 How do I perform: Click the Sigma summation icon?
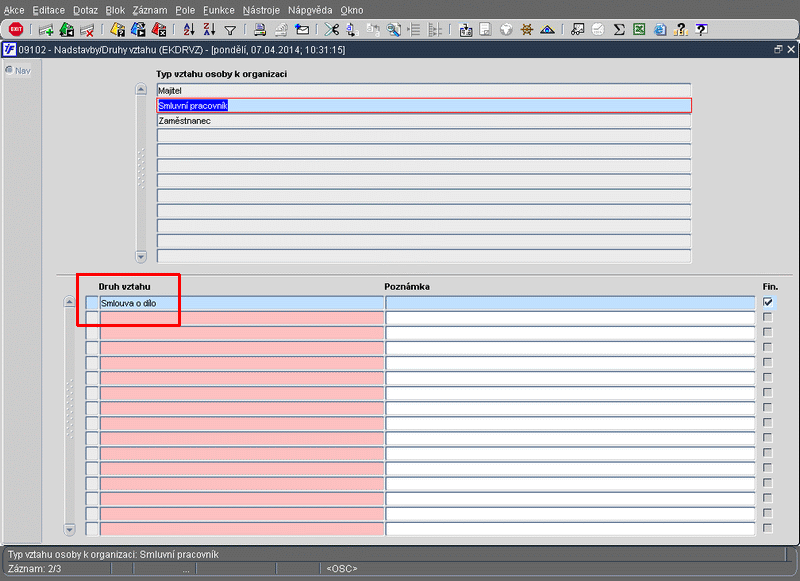point(619,30)
